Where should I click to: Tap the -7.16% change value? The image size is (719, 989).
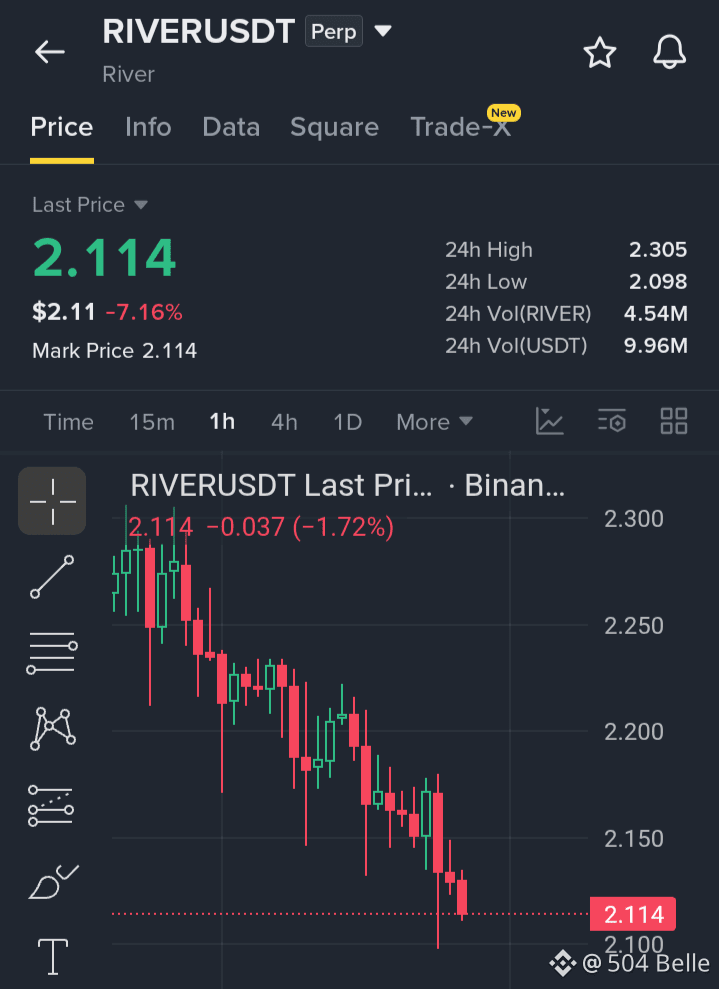point(144,312)
